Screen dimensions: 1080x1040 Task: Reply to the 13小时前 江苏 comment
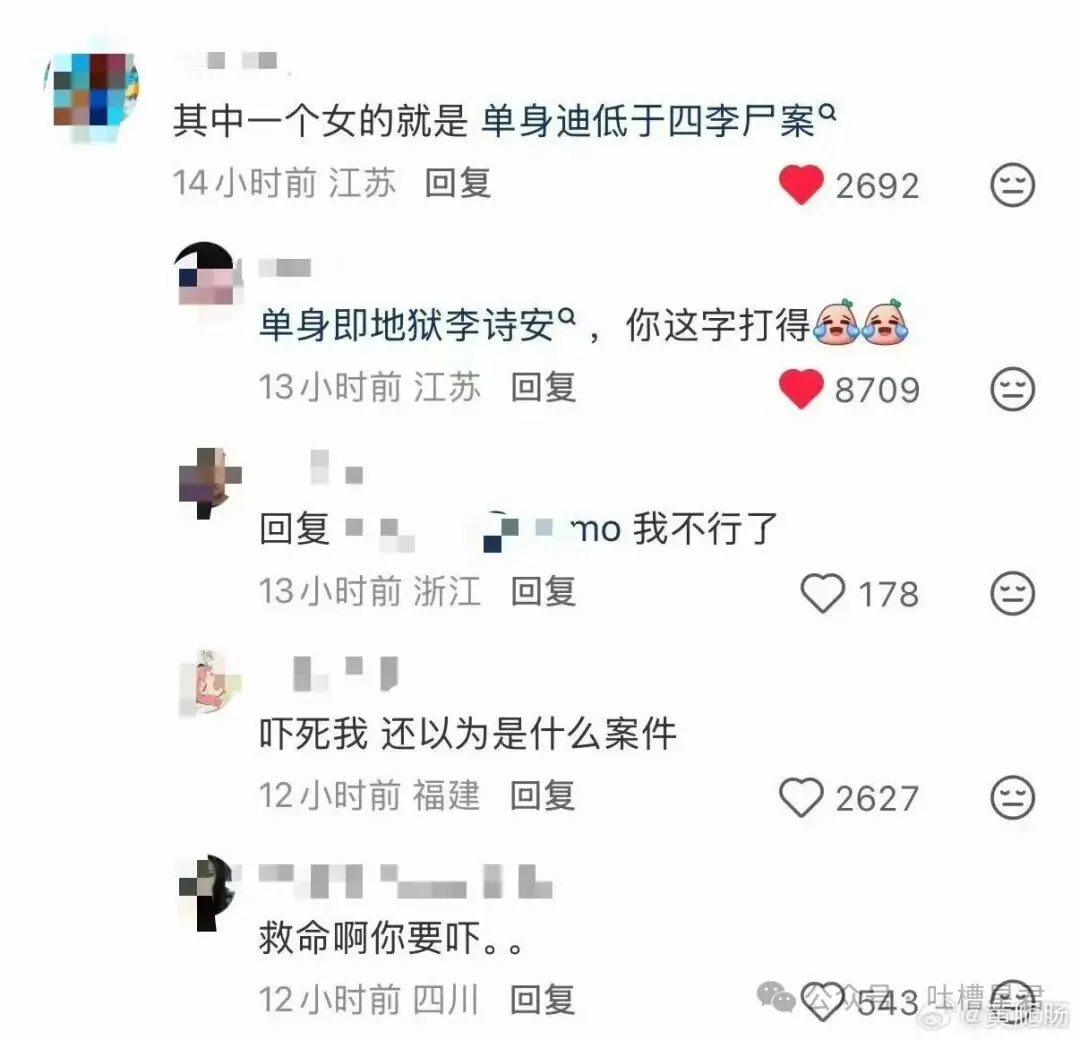pos(543,387)
